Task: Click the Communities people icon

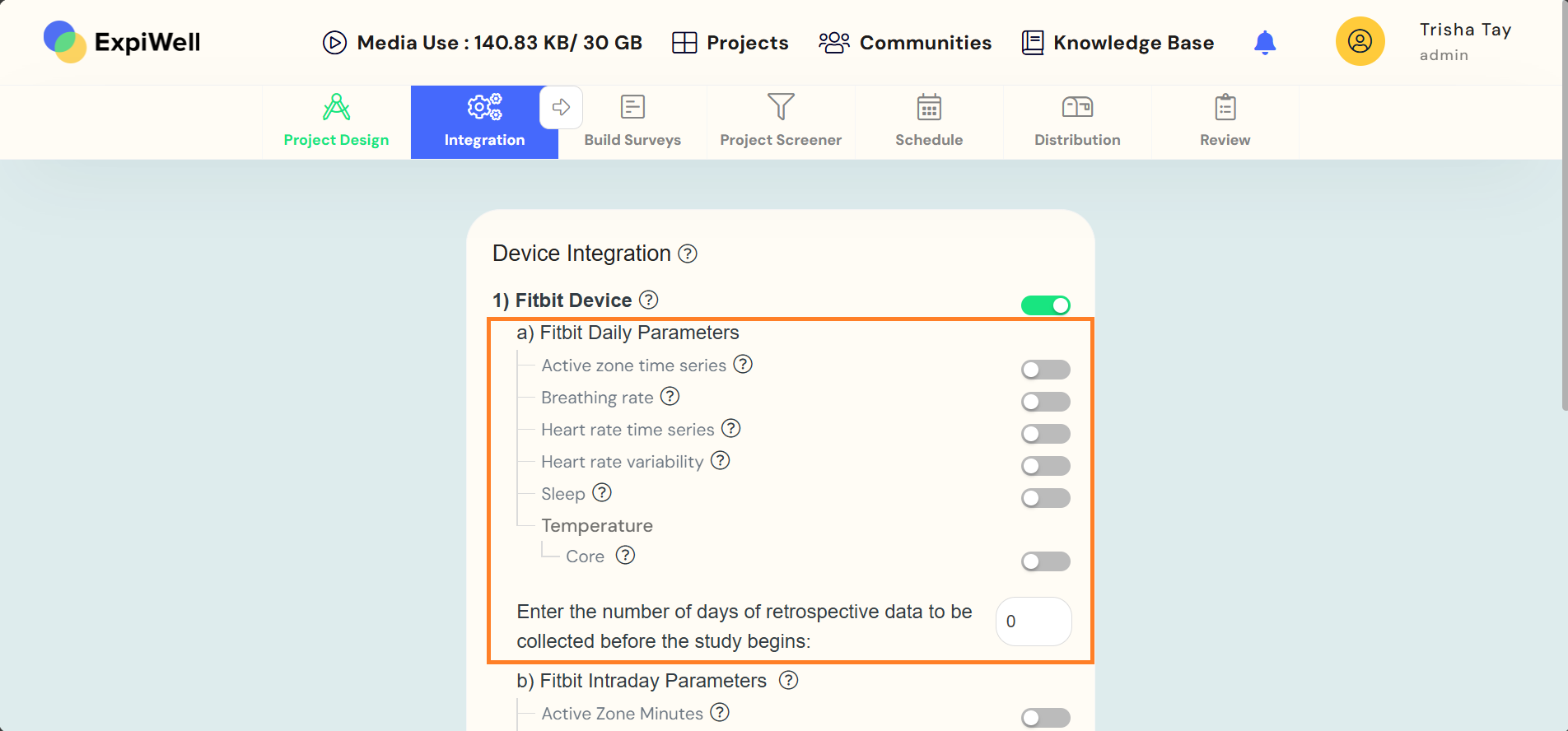Action: (834, 43)
